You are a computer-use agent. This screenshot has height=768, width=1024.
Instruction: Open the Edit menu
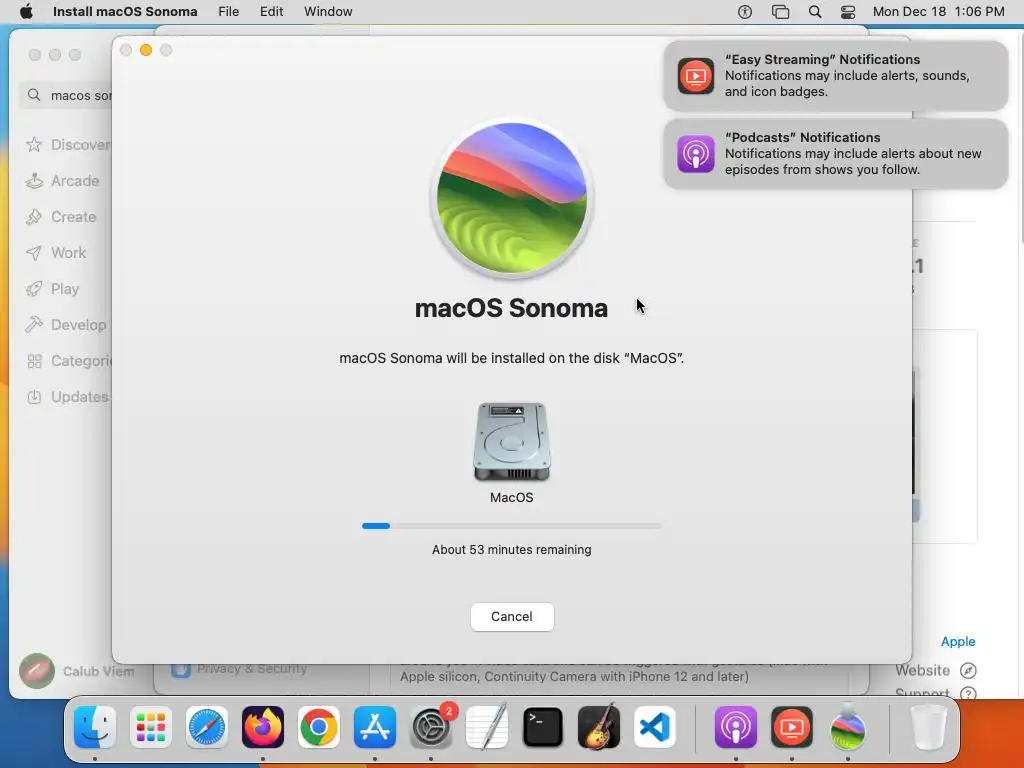[271, 12]
